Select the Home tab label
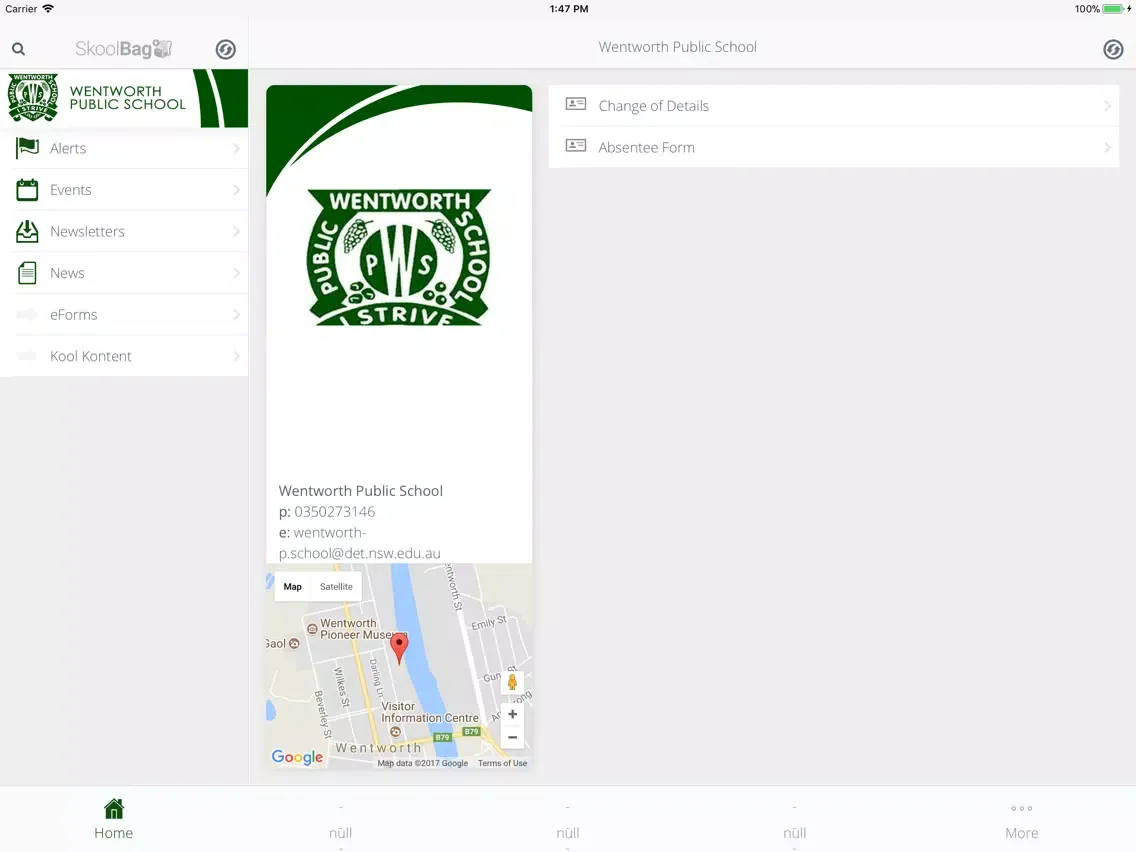1136x852 pixels. coord(114,833)
